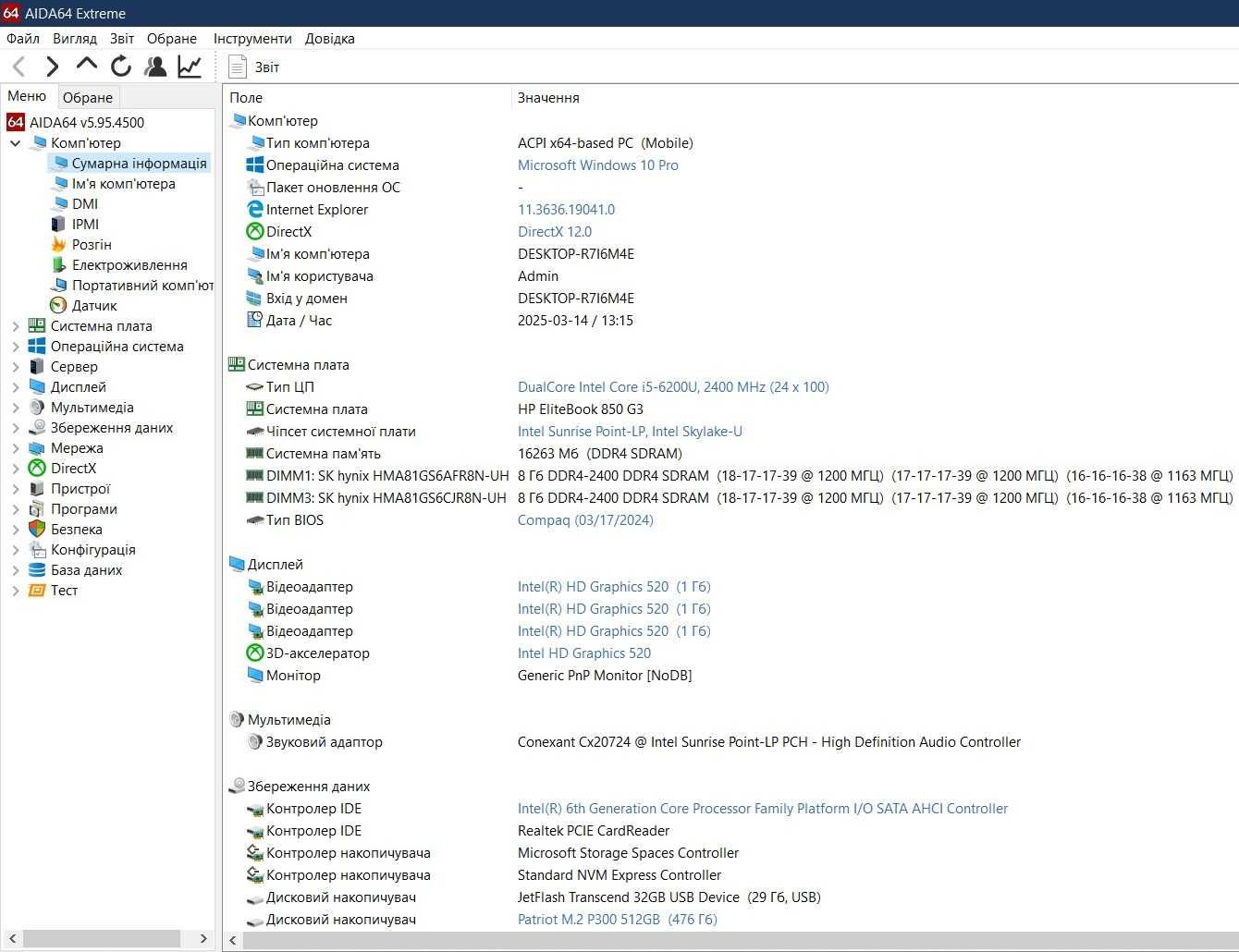Collapse the Комп'ютер tree node
This screenshot has height=952, width=1239.
coord(15,143)
